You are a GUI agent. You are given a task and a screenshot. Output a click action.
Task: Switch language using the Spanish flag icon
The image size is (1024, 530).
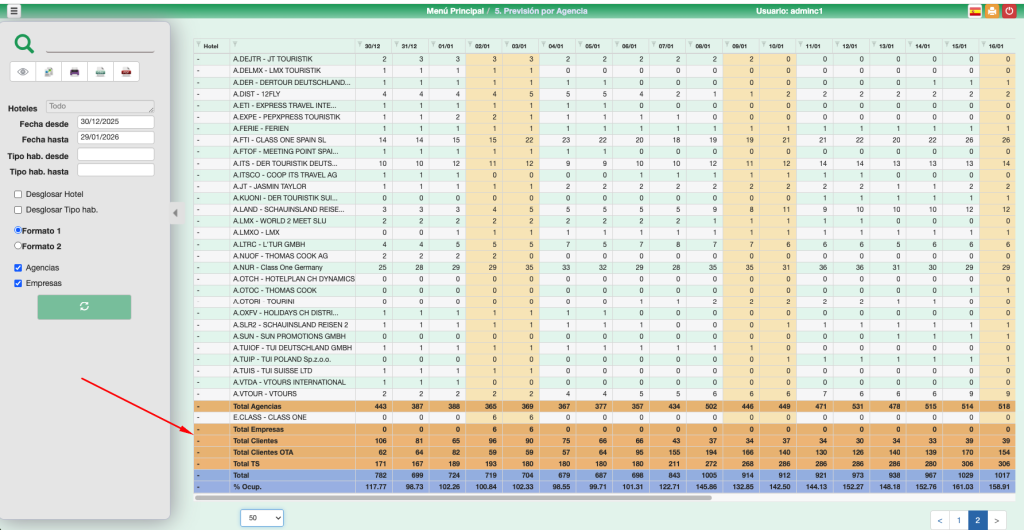tap(974, 11)
